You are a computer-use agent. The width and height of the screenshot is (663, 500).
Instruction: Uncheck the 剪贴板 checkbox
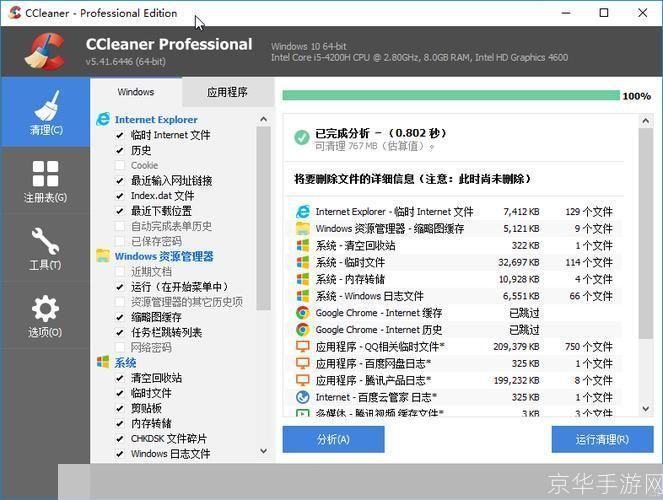(x=120, y=408)
